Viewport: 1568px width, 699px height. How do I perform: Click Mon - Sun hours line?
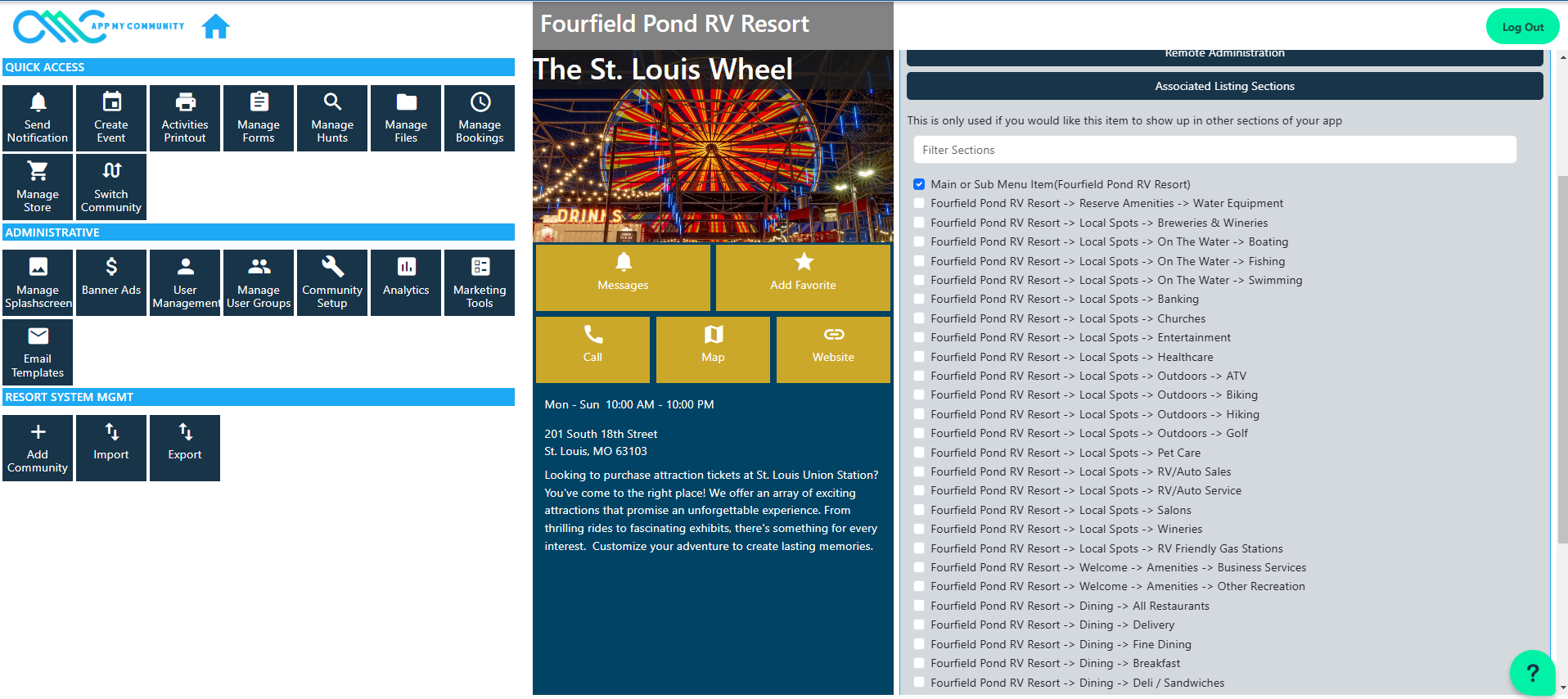click(x=629, y=404)
